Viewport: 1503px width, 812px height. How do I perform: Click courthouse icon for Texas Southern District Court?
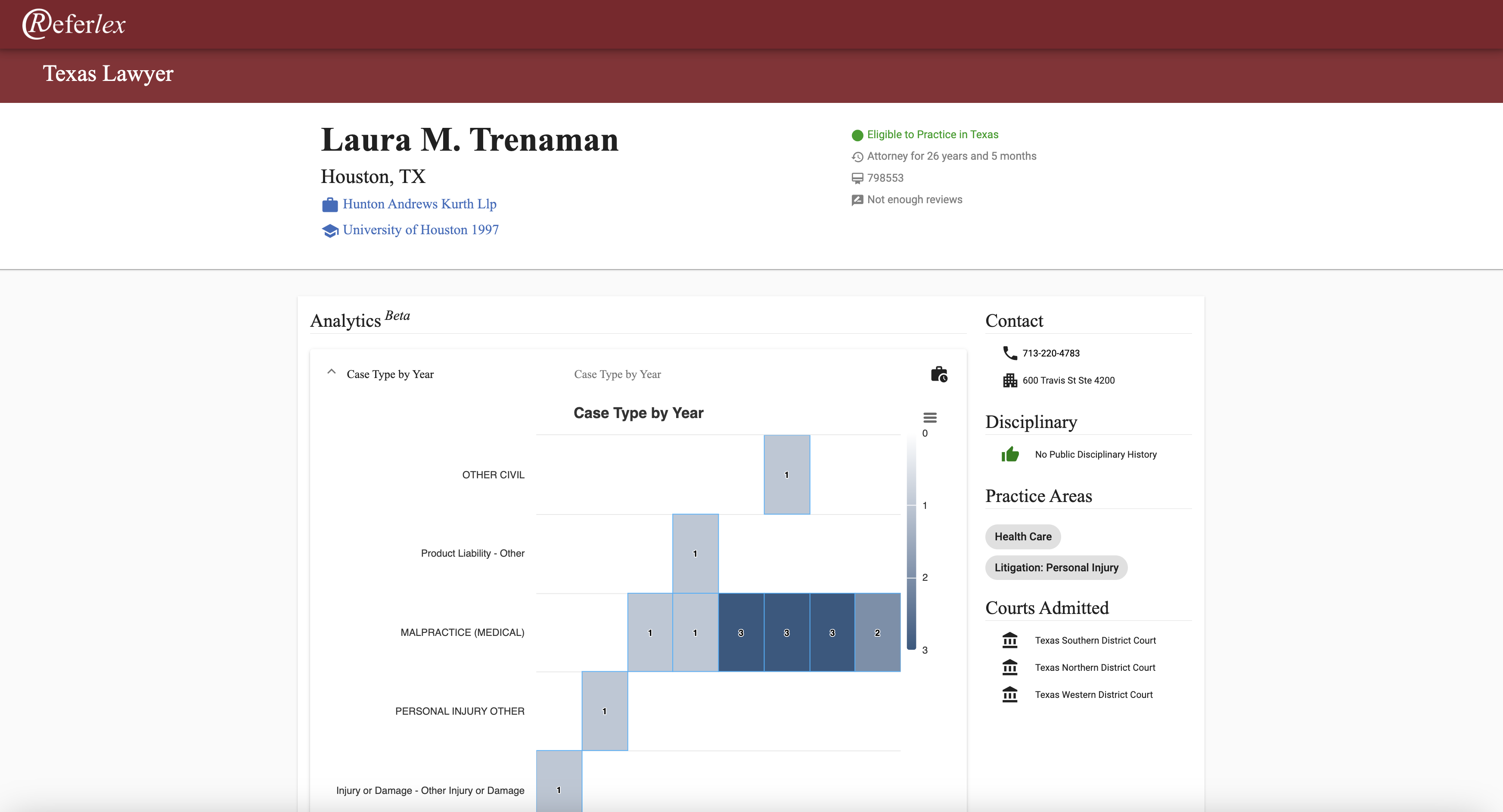pyautogui.click(x=1010, y=640)
